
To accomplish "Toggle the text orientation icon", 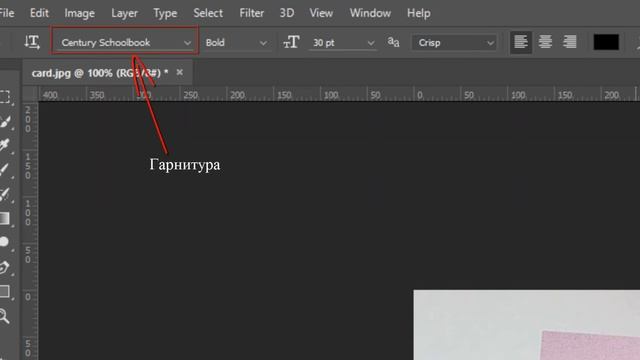I will click(32, 42).
